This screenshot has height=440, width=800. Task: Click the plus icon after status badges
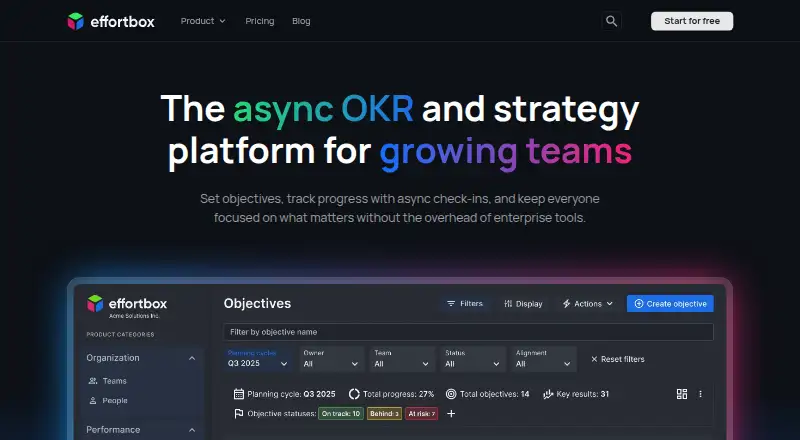tap(451, 413)
